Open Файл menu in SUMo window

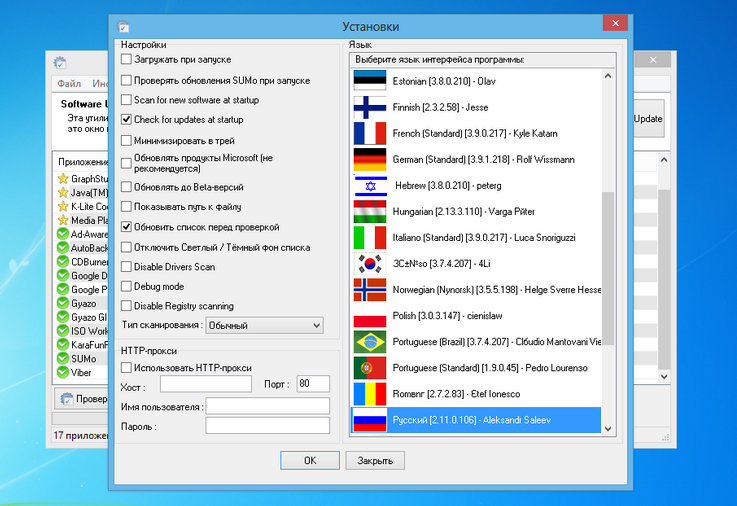(x=69, y=84)
